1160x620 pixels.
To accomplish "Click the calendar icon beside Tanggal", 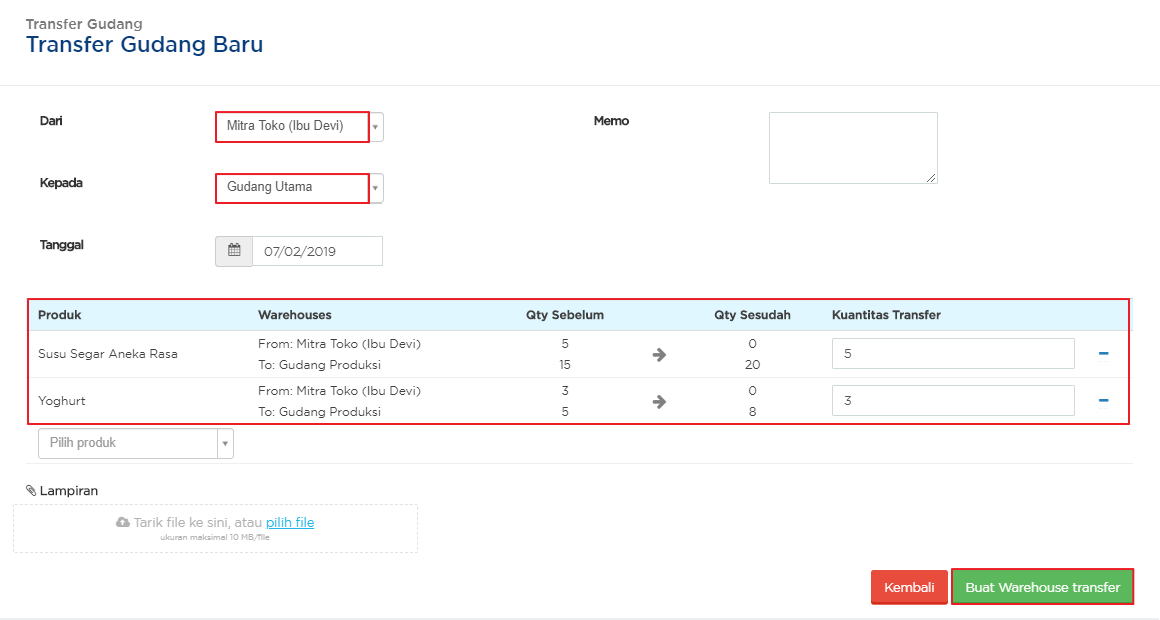I will 234,251.
